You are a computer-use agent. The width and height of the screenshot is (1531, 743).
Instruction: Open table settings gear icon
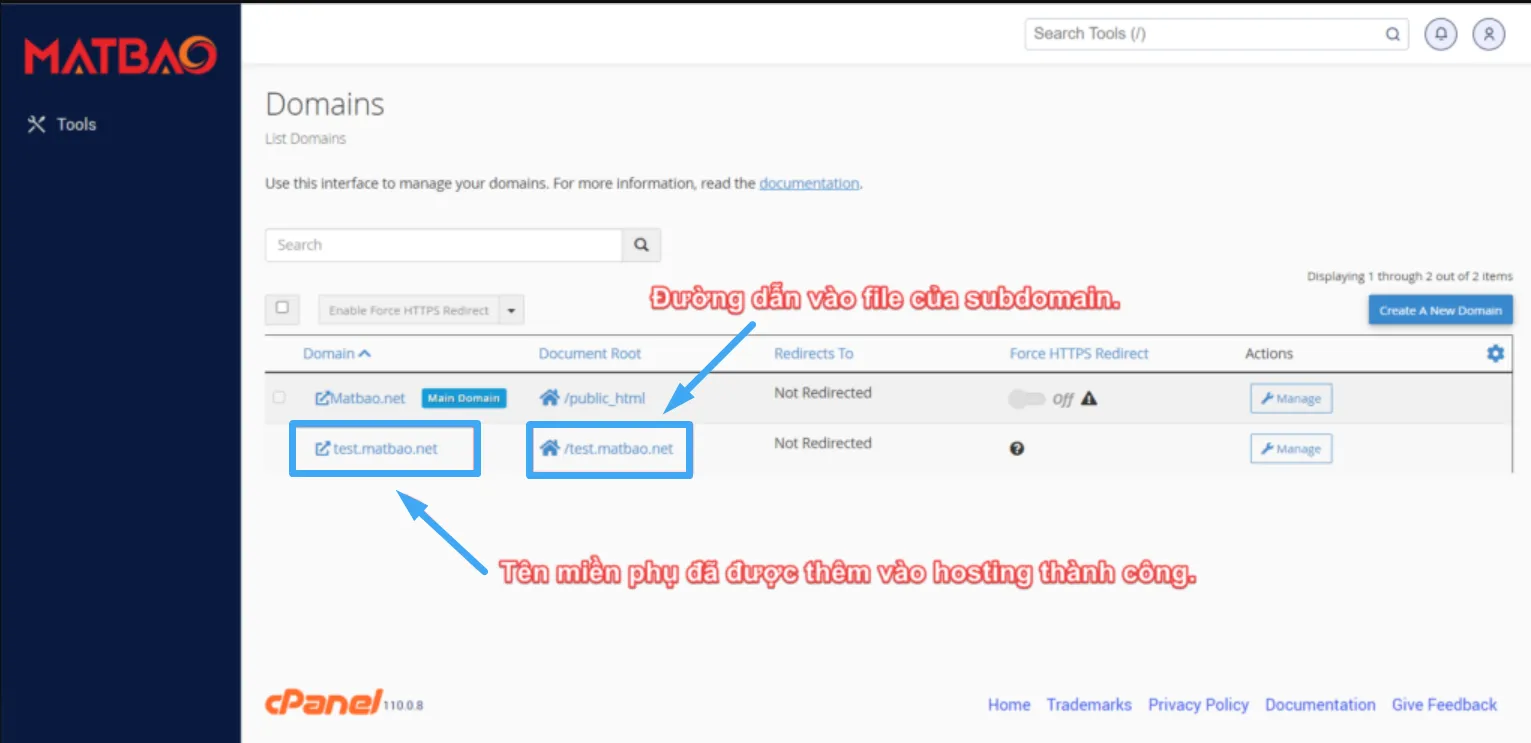coord(1495,353)
